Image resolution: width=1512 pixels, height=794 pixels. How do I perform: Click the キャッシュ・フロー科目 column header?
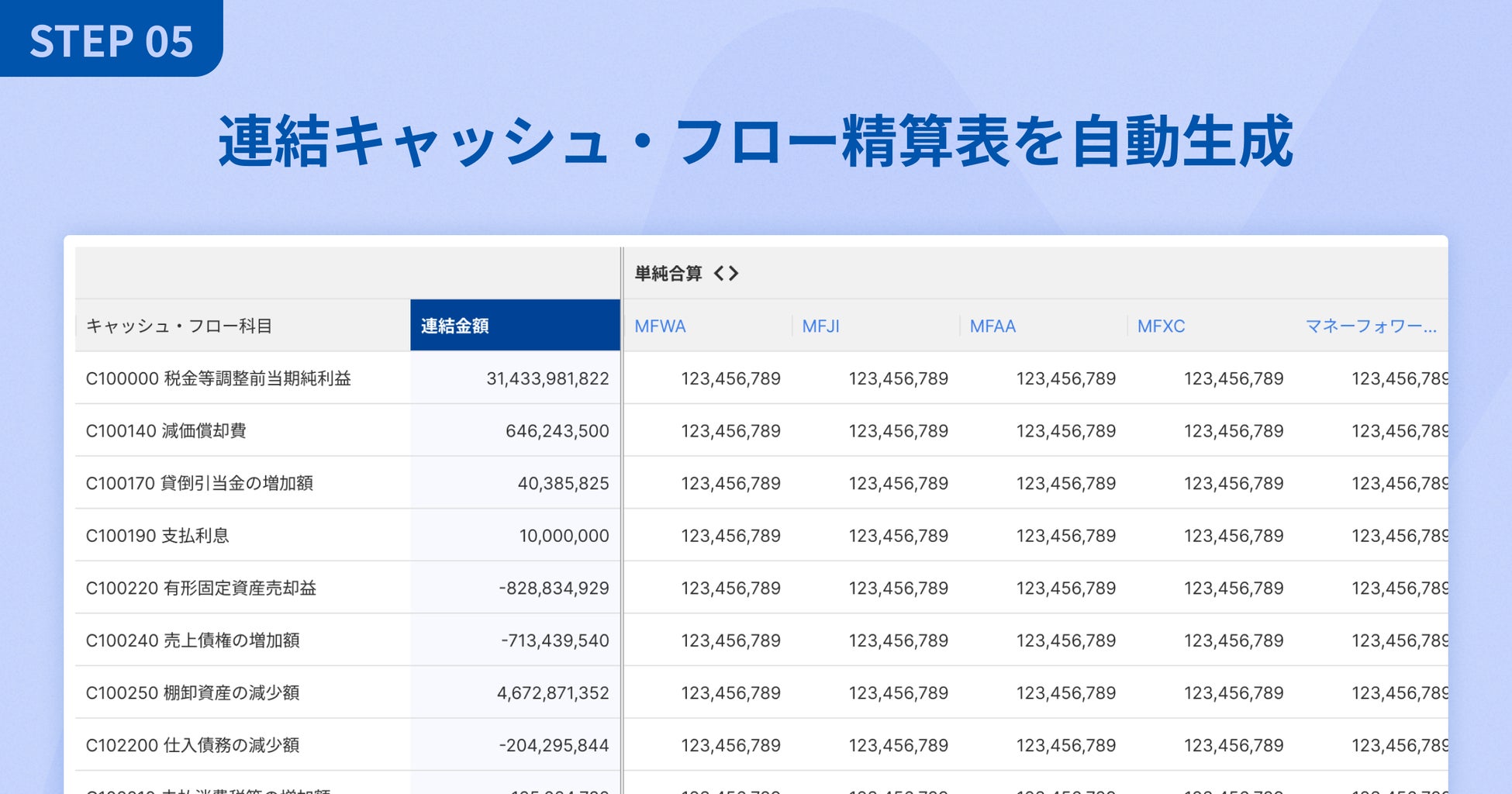[179, 326]
